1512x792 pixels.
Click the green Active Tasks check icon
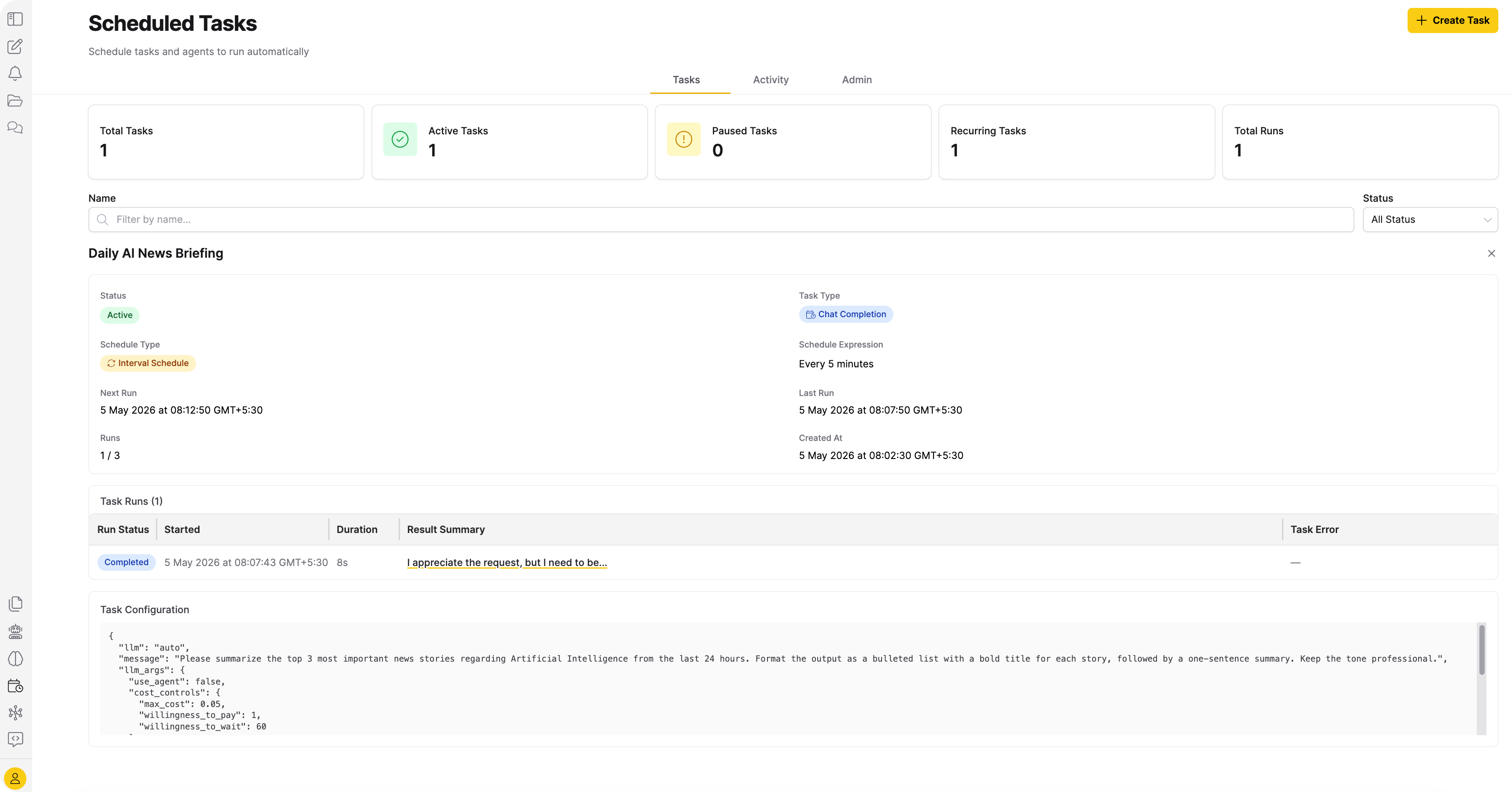tap(400, 139)
